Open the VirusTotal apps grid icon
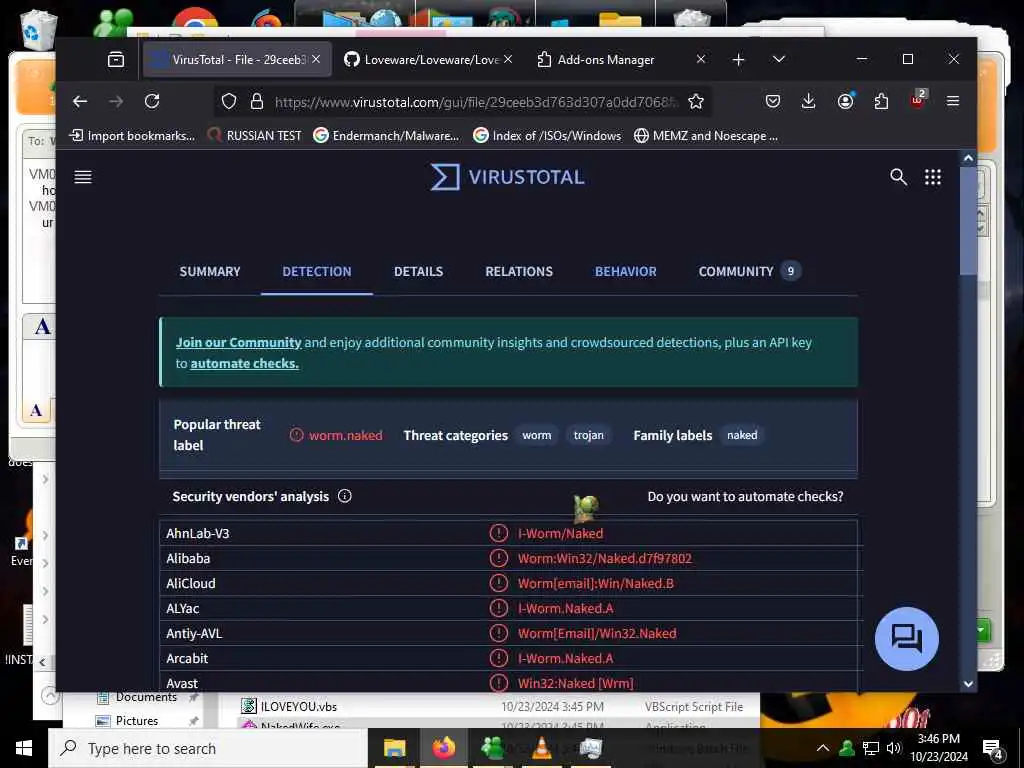This screenshot has height=768, width=1024. pyautogui.click(x=933, y=177)
